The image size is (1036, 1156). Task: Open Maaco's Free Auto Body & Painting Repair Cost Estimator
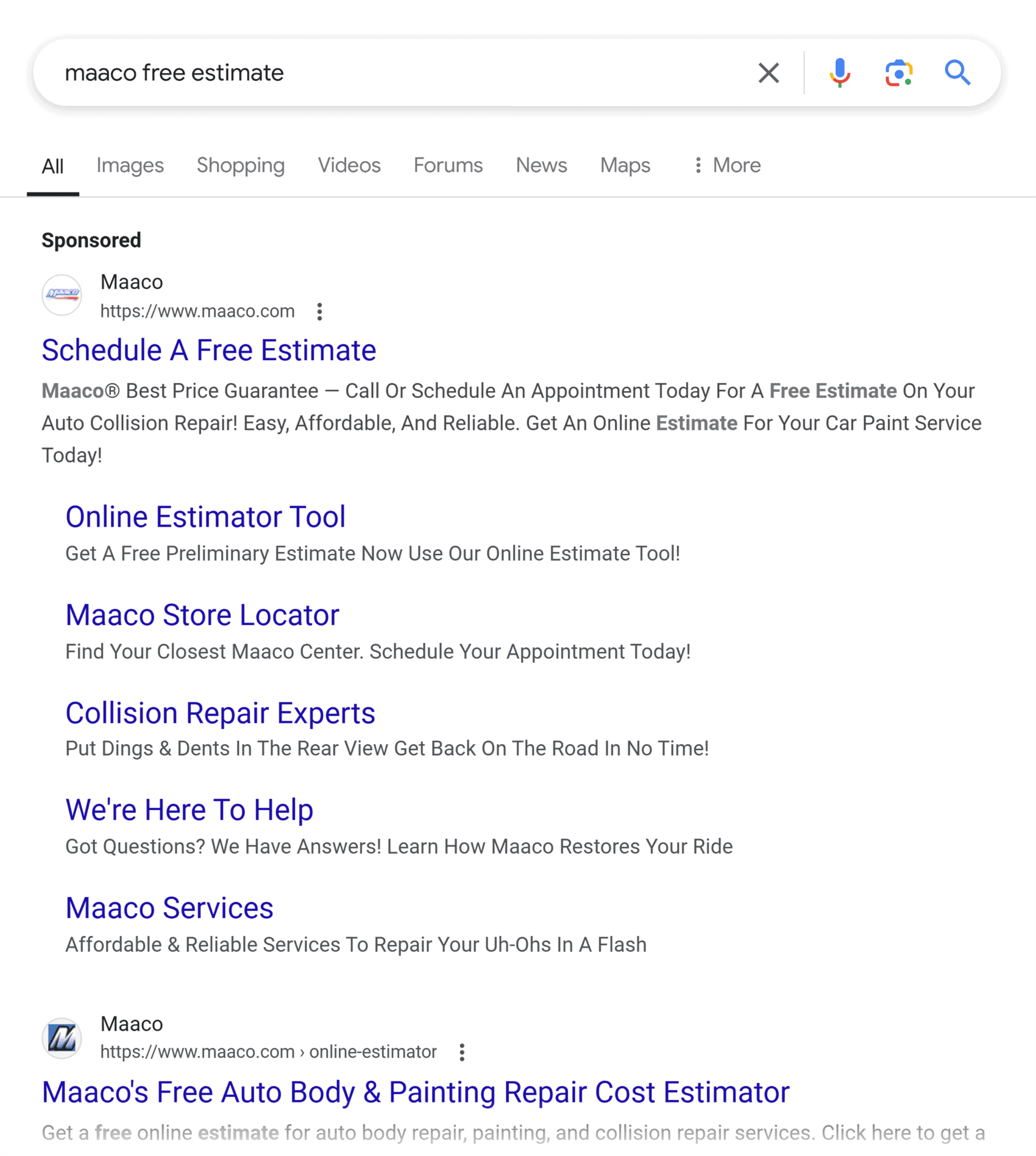[x=415, y=1092]
